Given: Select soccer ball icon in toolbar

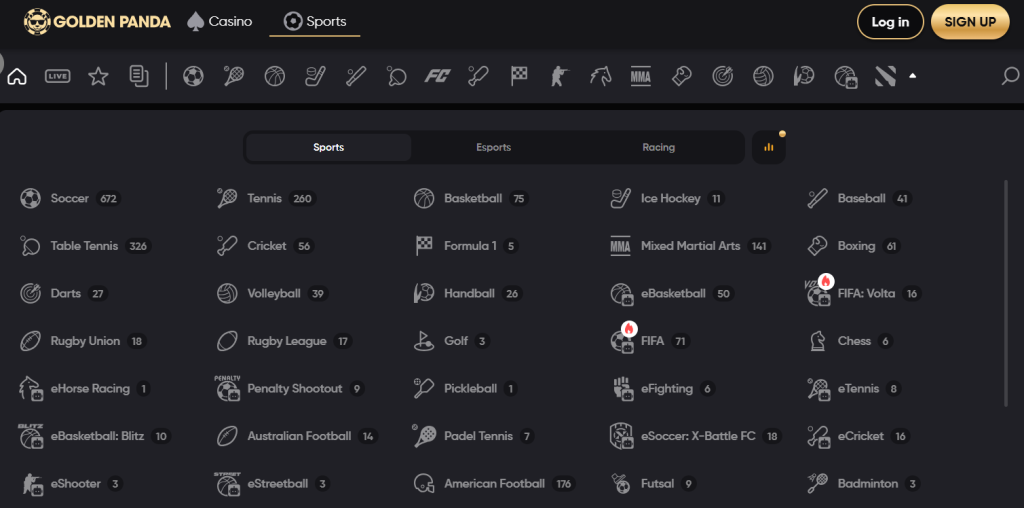Looking at the screenshot, I should [193, 76].
